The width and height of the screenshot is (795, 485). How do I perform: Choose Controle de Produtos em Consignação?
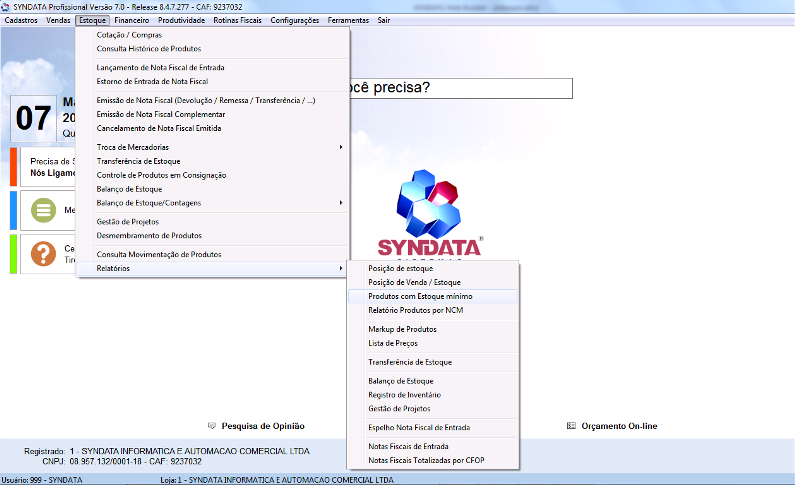pos(213,175)
